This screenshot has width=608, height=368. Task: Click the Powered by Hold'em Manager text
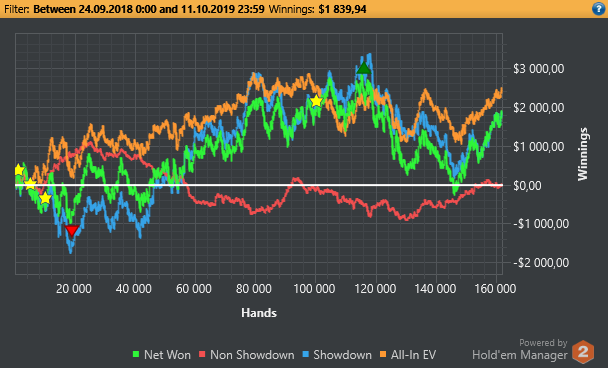(x=520, y=349)
